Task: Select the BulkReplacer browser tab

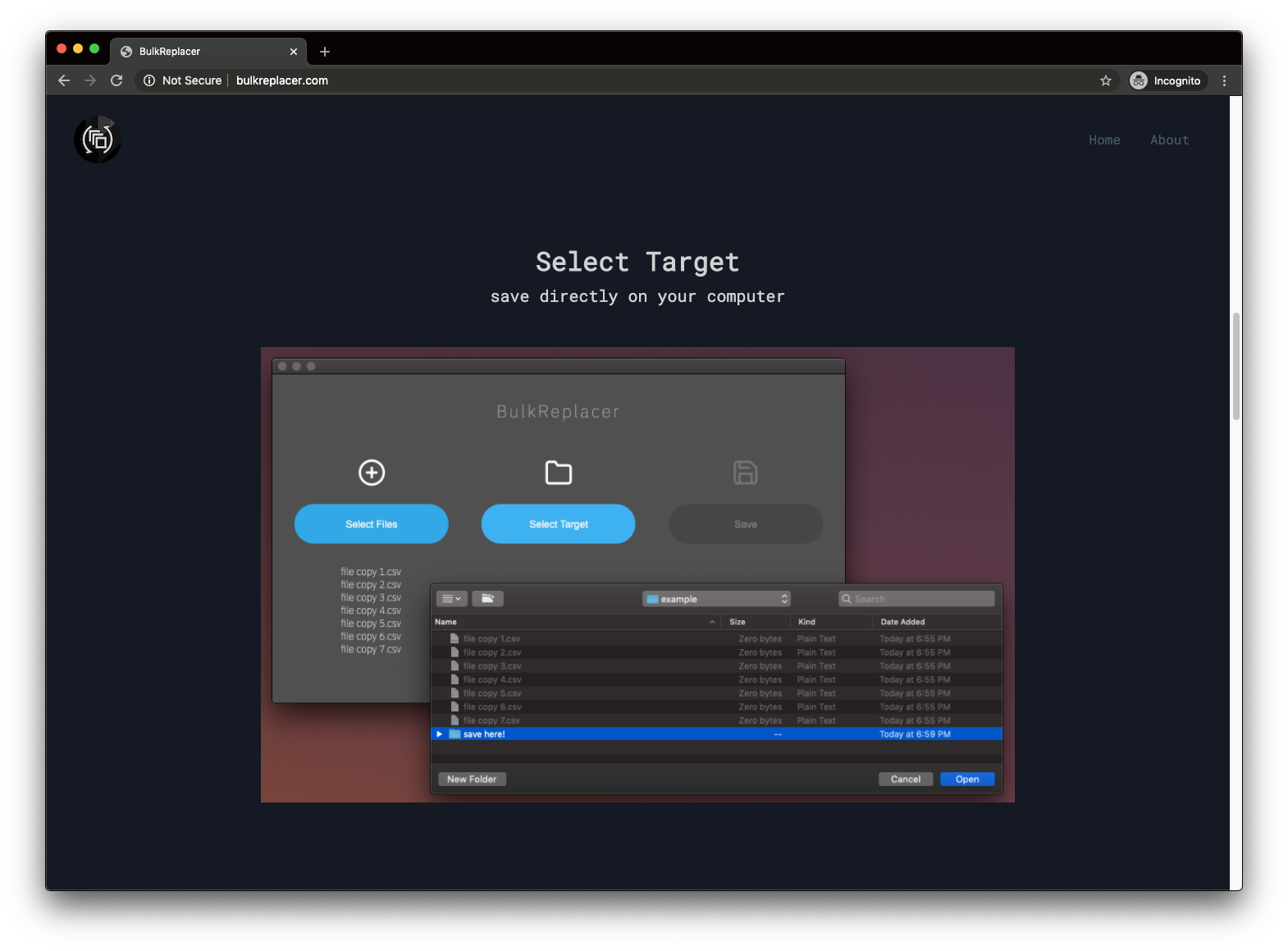Action: pyautogui.click(x=208, y=51)
